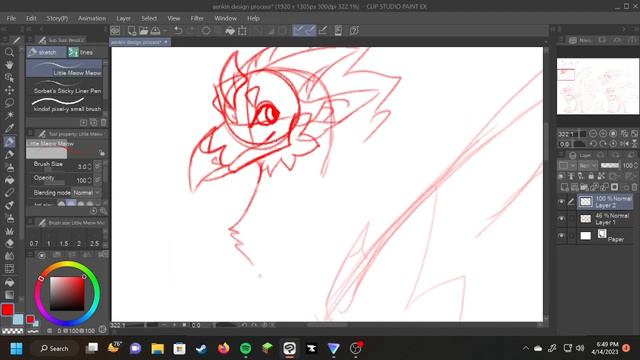Hide Paper layer with eye icon
This screenshot has height=360, width=640.
pyautogui.click(x=562, y=236)
